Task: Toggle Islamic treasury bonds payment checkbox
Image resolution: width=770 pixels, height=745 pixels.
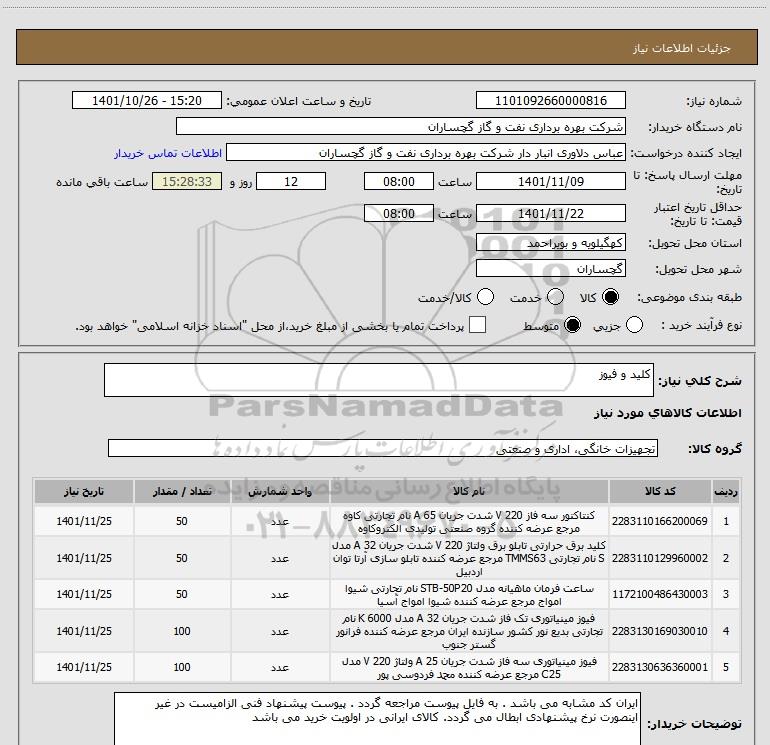Action: click(477, 325)
